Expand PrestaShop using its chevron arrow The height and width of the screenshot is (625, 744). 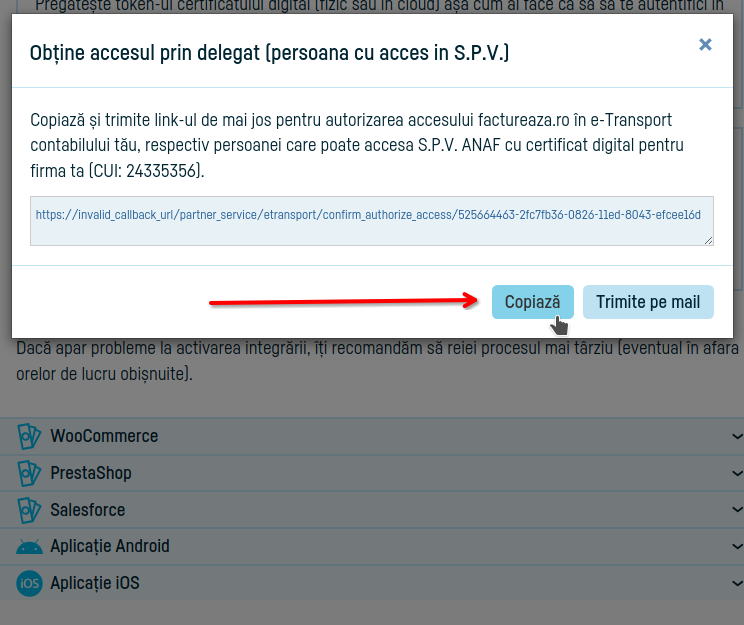tap(737, 473)
